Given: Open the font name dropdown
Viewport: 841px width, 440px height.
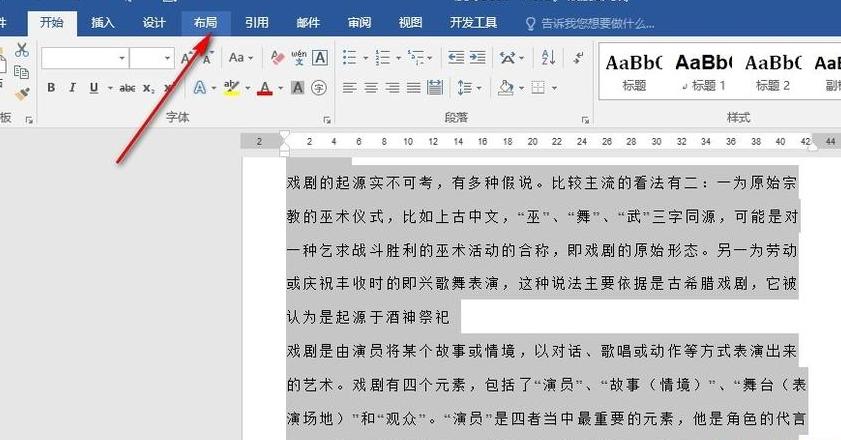Looking at the screenshot, I should tap(122, 58).
